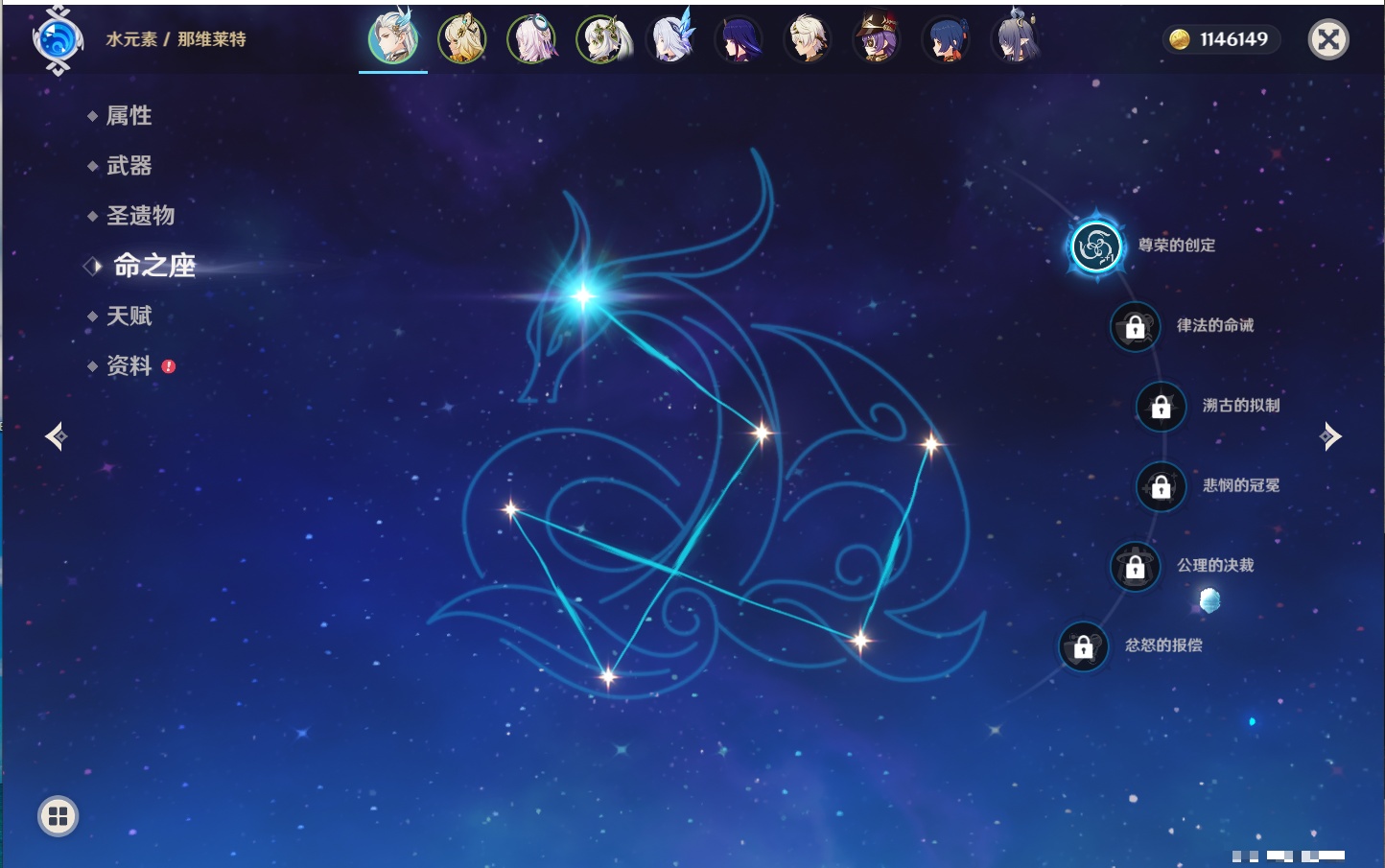
Task: Click the 尊荣的创定 constellation label
Action: pos(1177,246)
